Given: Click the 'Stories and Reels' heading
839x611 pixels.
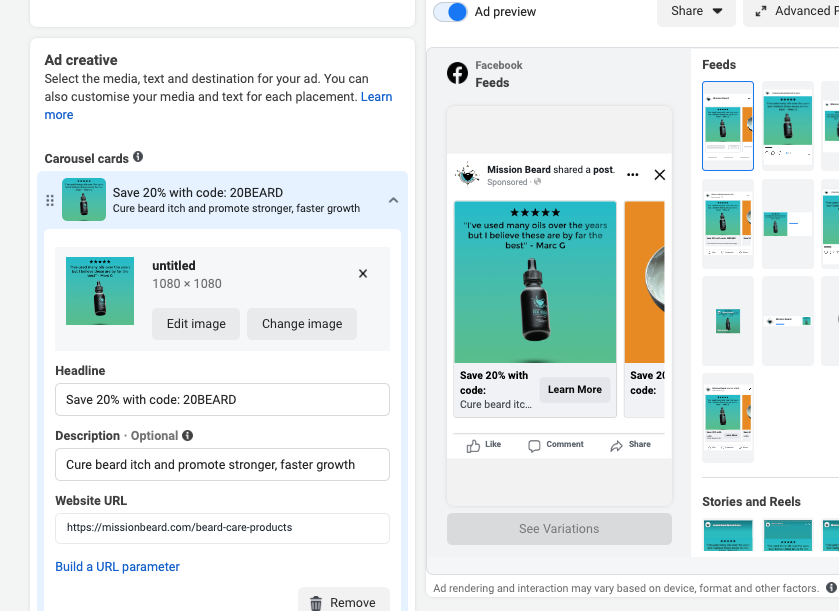Looking at the screenshot, I should (751, 502).
